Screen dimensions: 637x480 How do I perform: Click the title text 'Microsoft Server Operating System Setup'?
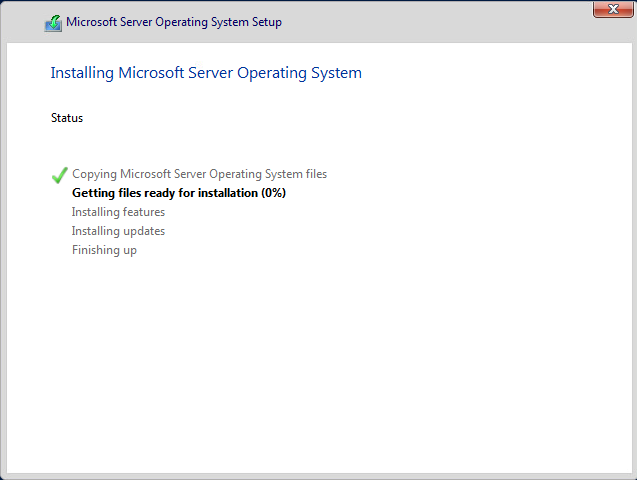173,22
